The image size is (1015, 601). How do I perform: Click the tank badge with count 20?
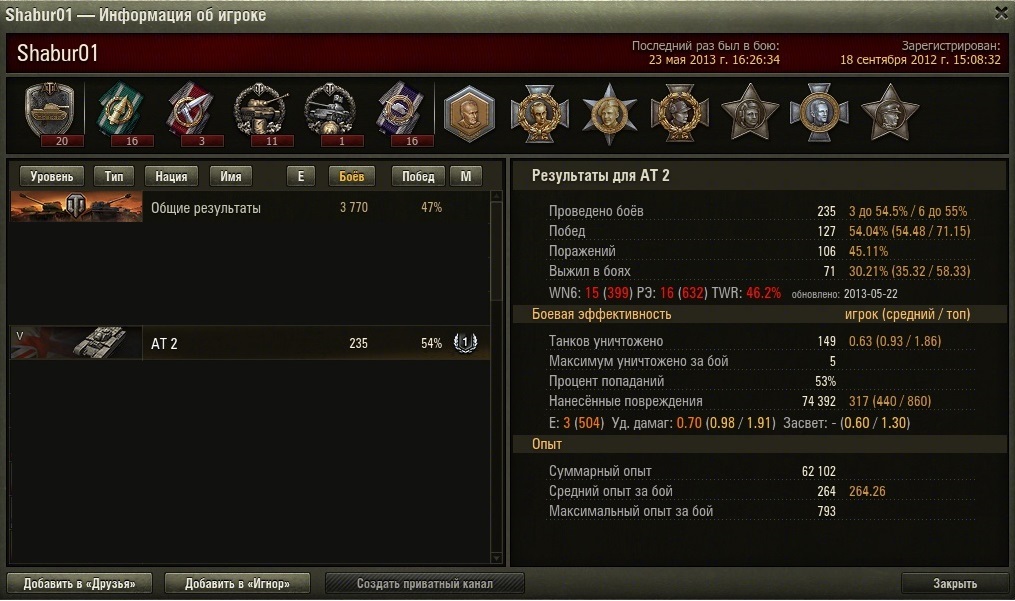coord(51,113)
